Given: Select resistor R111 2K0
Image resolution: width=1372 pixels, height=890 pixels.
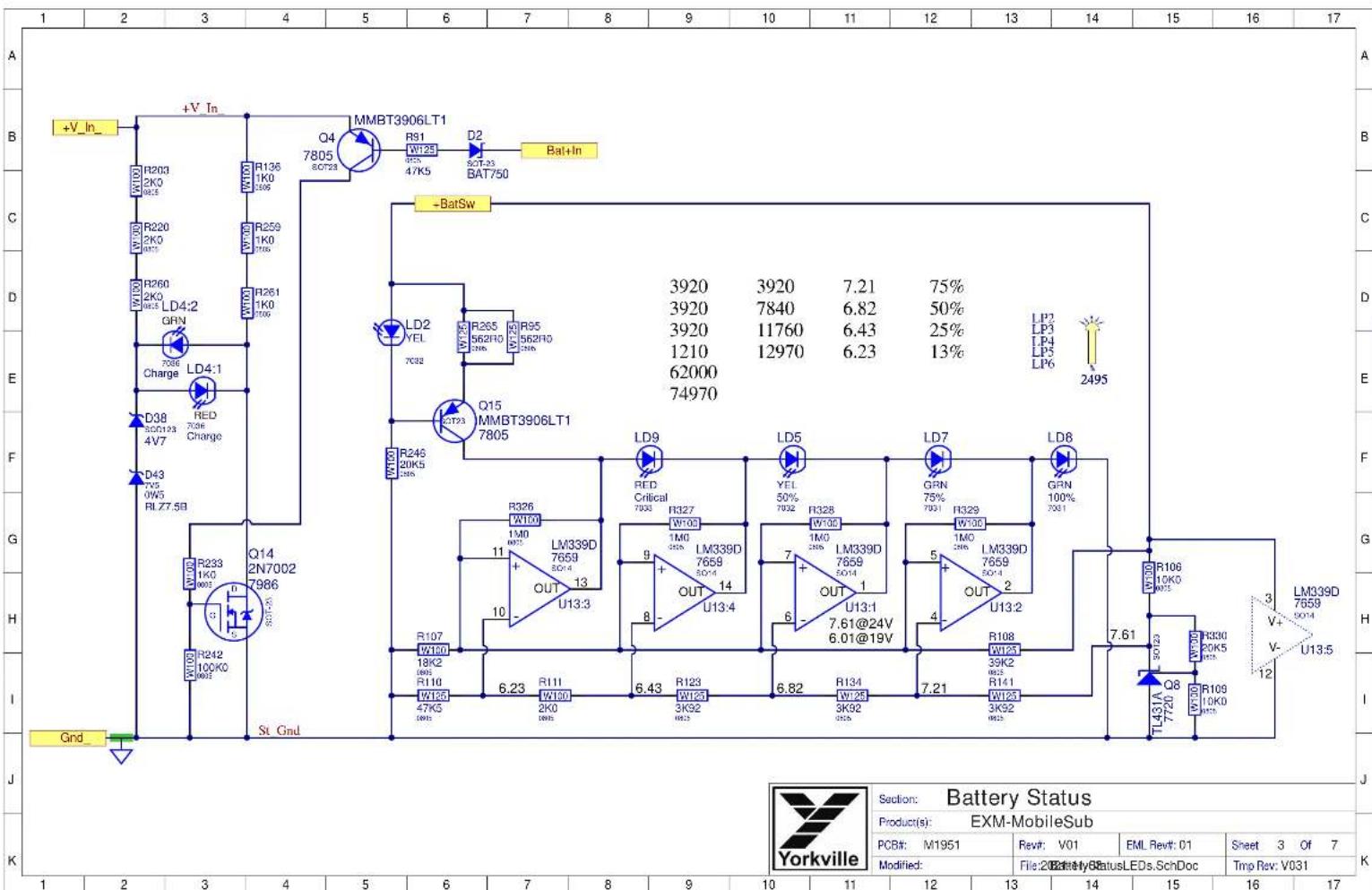Looking at the screenshot, I should click(555, 696).
